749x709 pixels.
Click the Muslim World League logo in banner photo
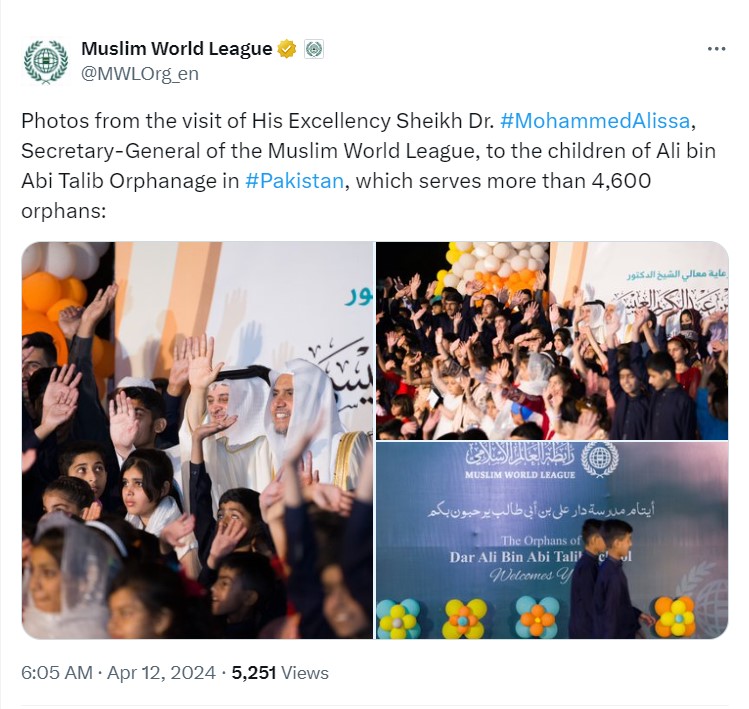tap(599, 459)
